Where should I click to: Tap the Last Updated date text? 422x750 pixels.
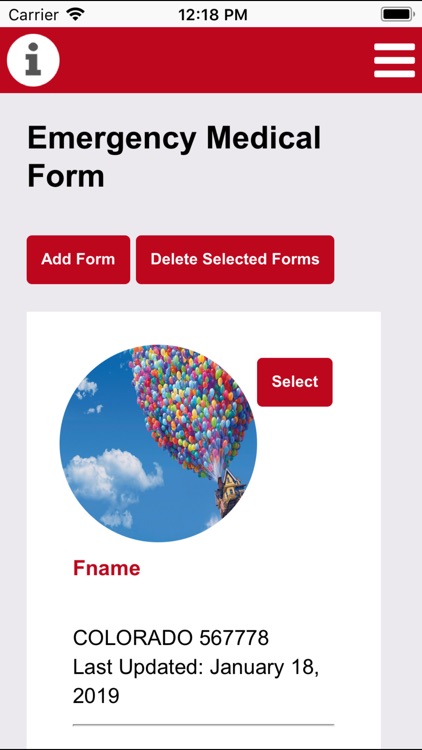pyautogui.click(x=196, y=681)
